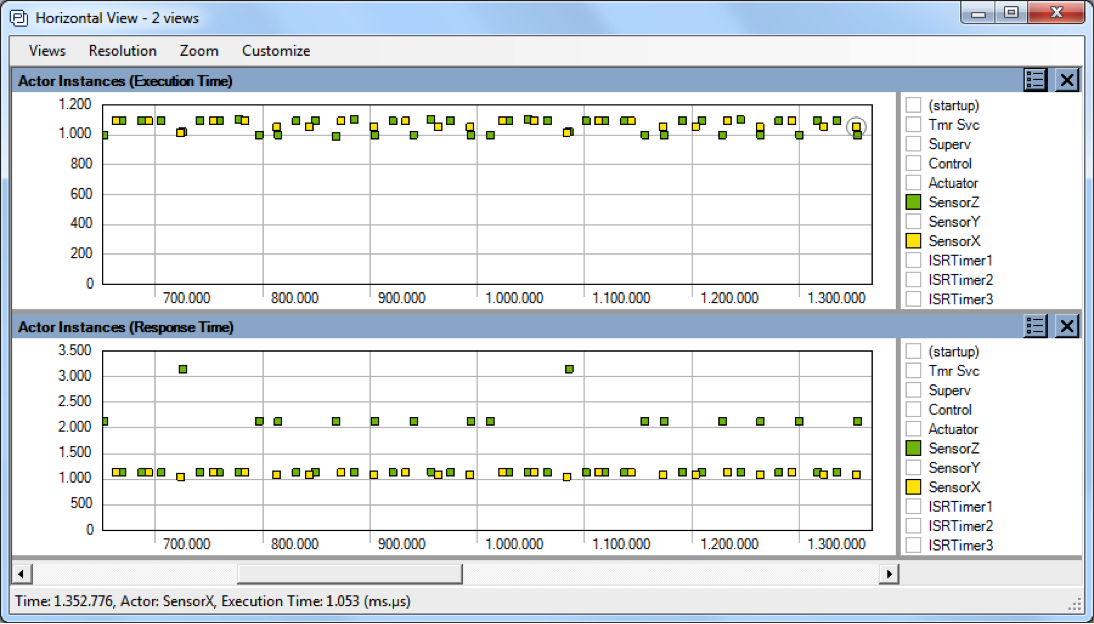The width and height of the screenshot is (1094, 624).
Task: Disable SensorZ green box in Execution Time legend
Action: 913,202
